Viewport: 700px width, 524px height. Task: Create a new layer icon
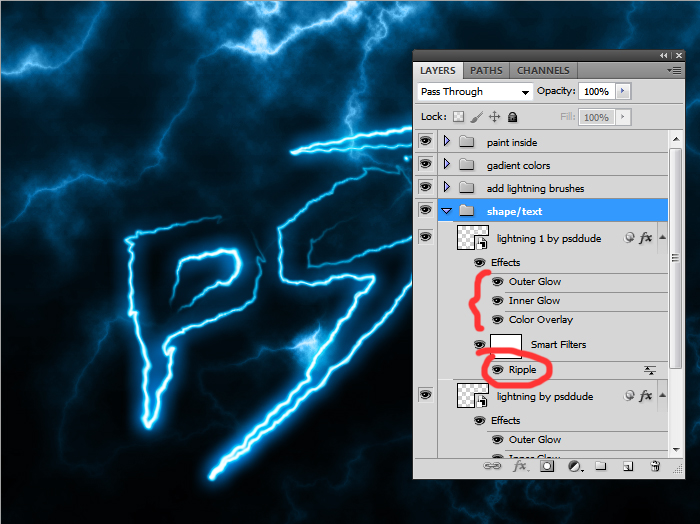628,466
